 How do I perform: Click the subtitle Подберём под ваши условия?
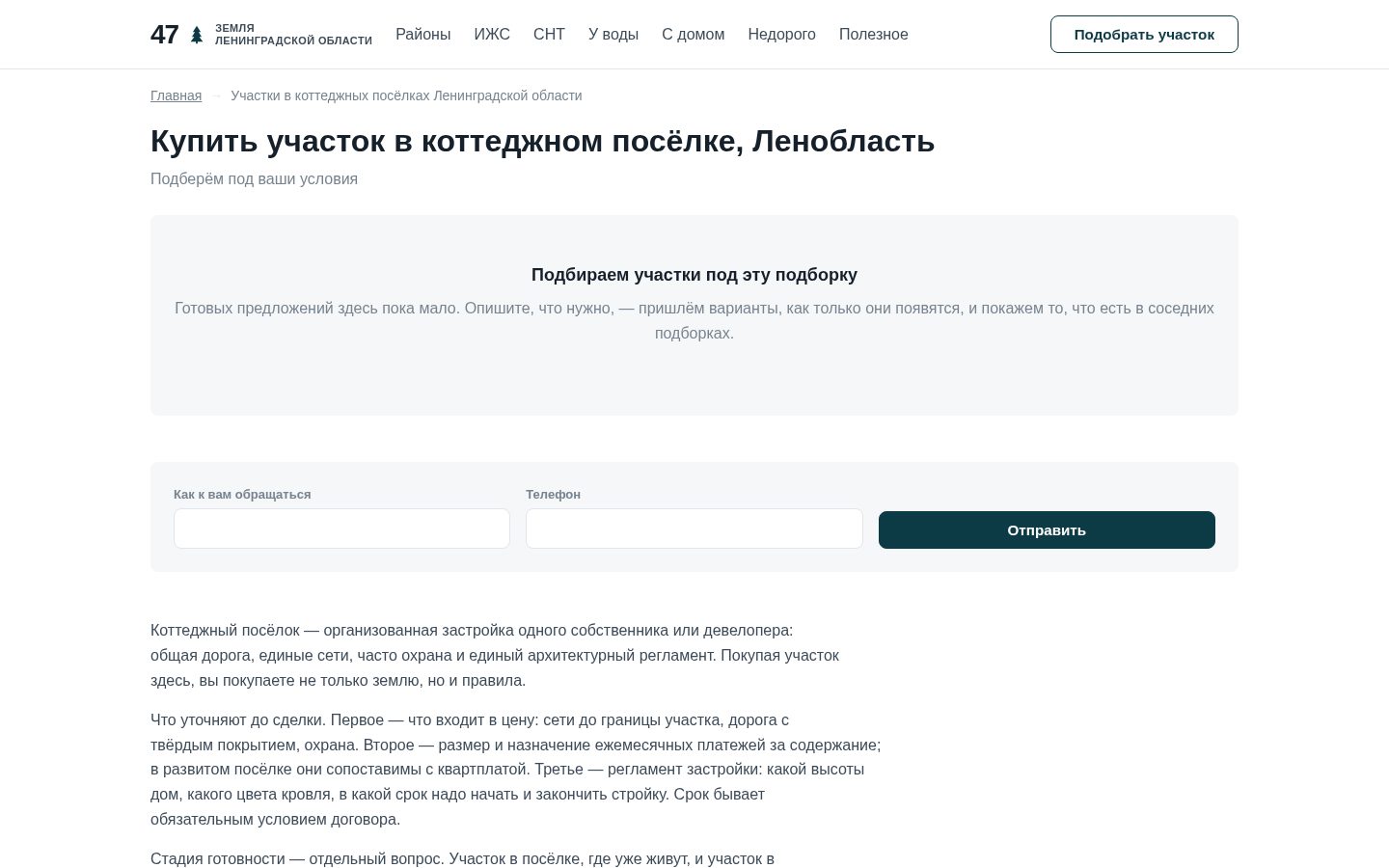pyautogui.click(x=254, y=178)
